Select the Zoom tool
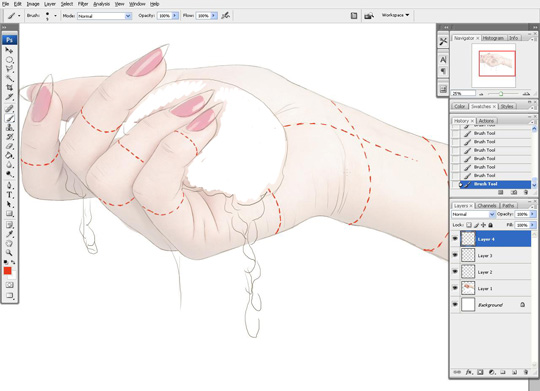 pos(9,253)
